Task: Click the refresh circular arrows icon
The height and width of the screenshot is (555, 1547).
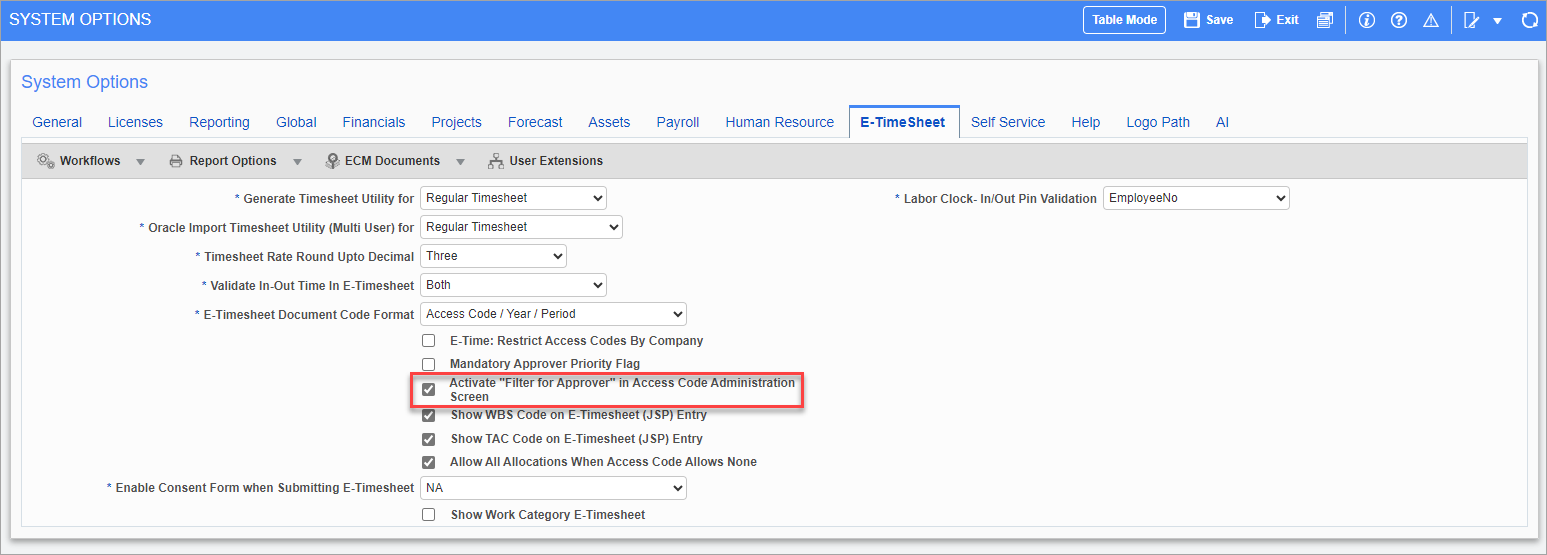Action: coord(1529,20)
